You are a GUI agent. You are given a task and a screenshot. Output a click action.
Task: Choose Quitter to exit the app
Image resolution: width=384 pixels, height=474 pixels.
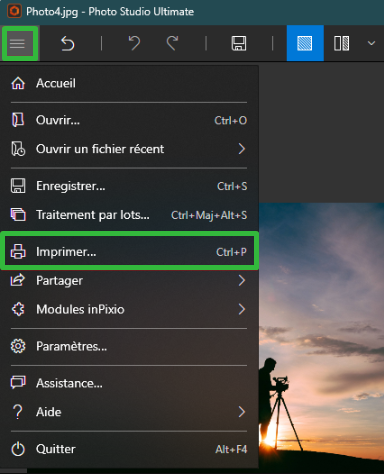129,449
